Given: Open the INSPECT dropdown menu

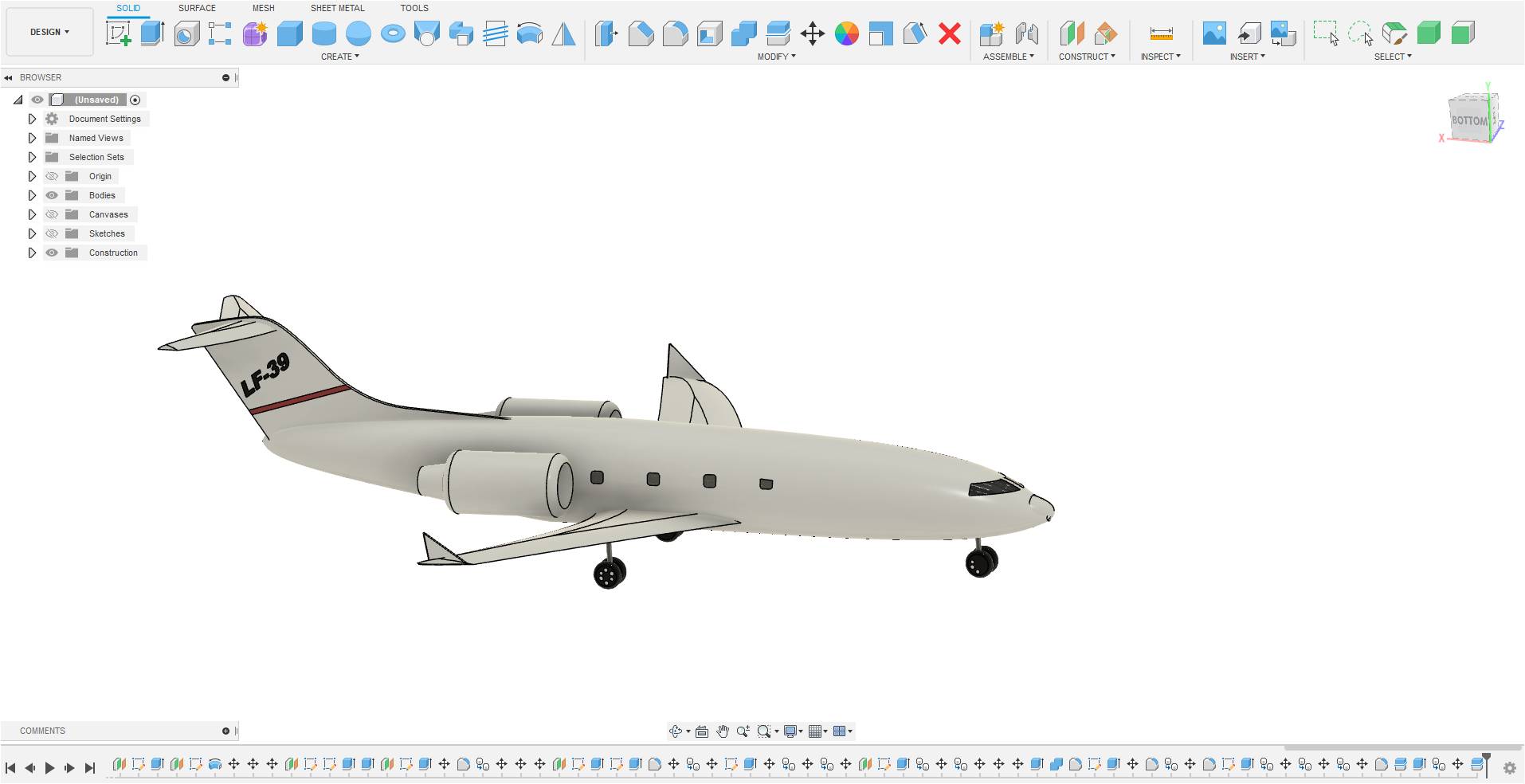Looking at the screenshot, I should pos(1160,57).
